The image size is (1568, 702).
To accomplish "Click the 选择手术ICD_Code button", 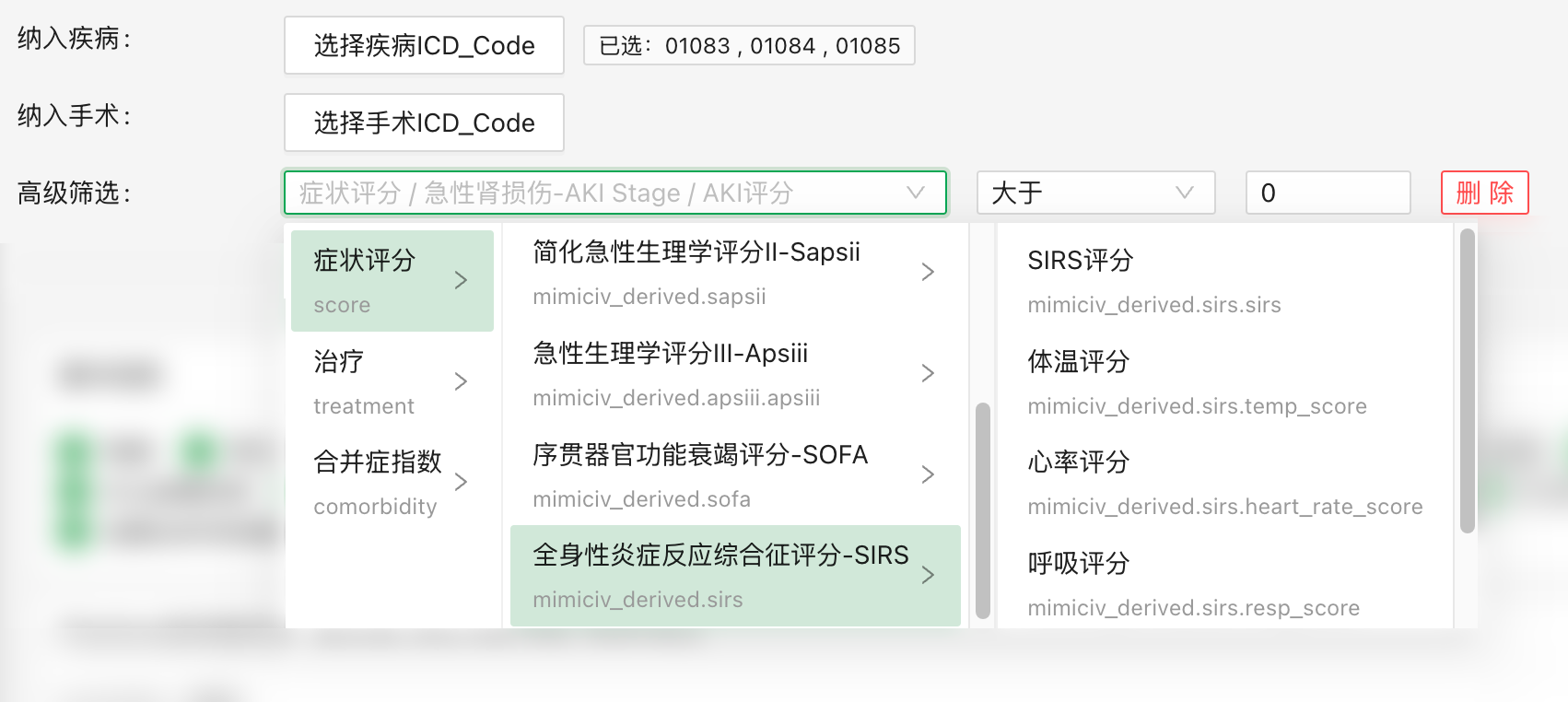I will tap(424, 123).
